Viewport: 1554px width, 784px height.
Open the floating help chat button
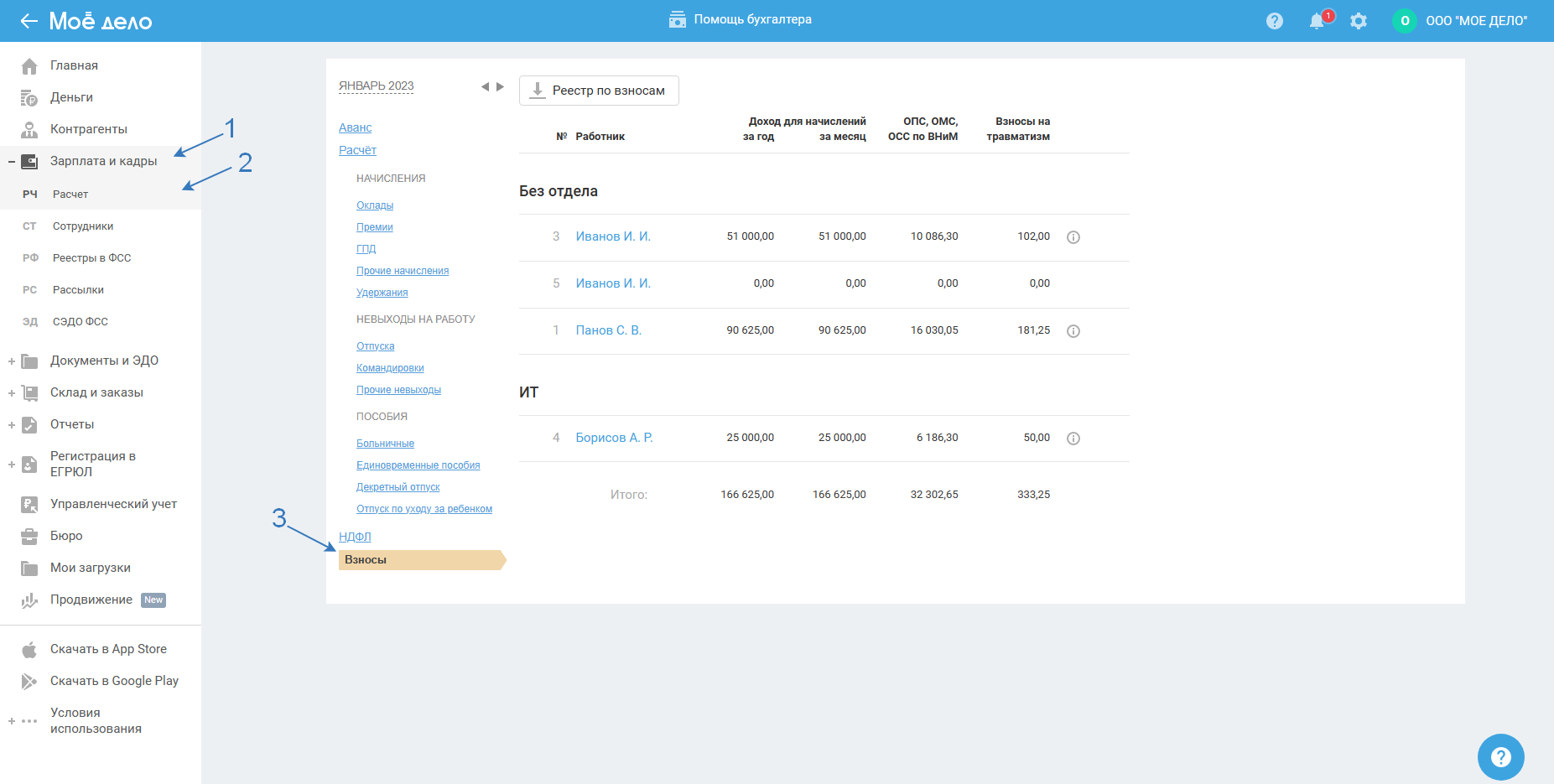point(1500,756)
